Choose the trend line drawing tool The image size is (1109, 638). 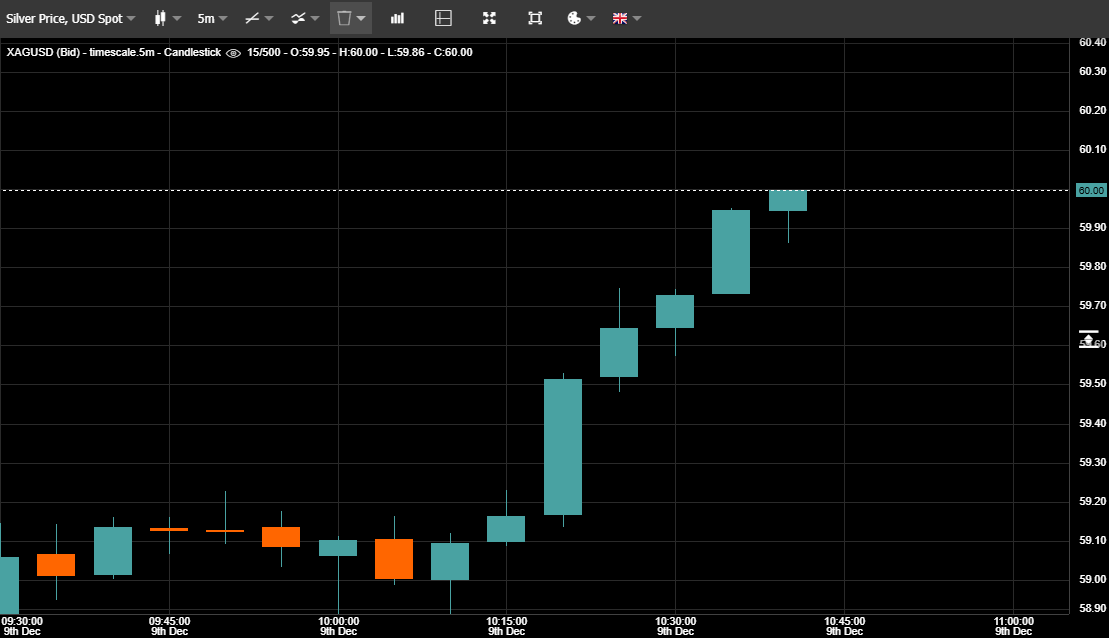(252, 18)
